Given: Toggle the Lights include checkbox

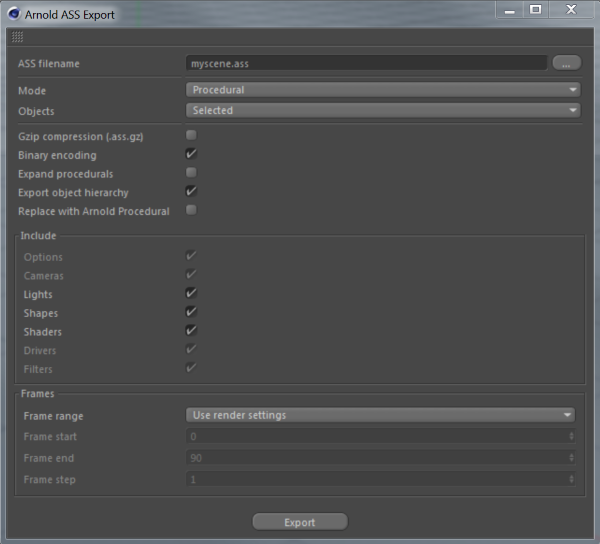Looking at the screenshot, I should click(191, 293).
